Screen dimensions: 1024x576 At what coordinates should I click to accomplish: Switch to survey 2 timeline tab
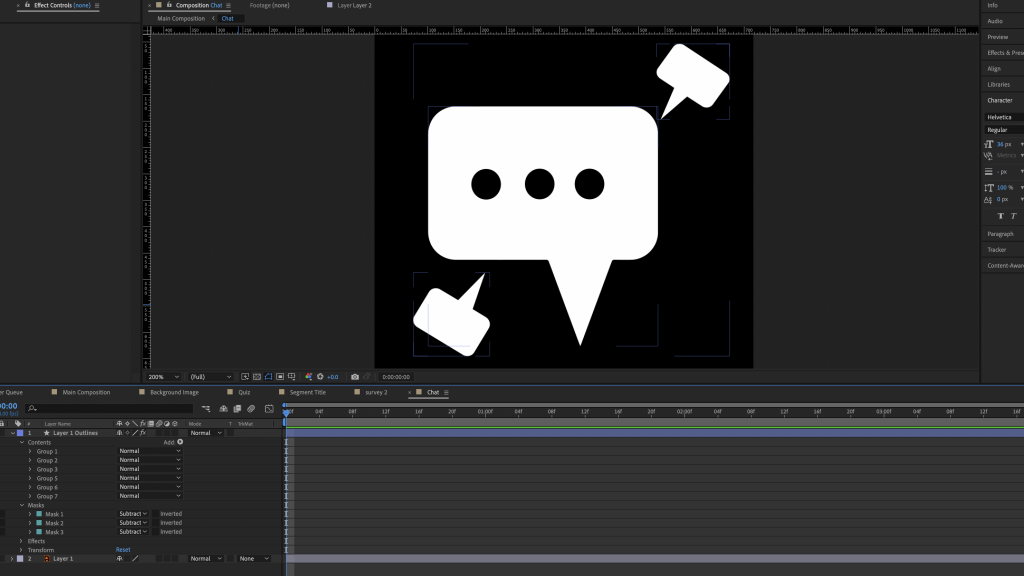click(x=376, y=392)
